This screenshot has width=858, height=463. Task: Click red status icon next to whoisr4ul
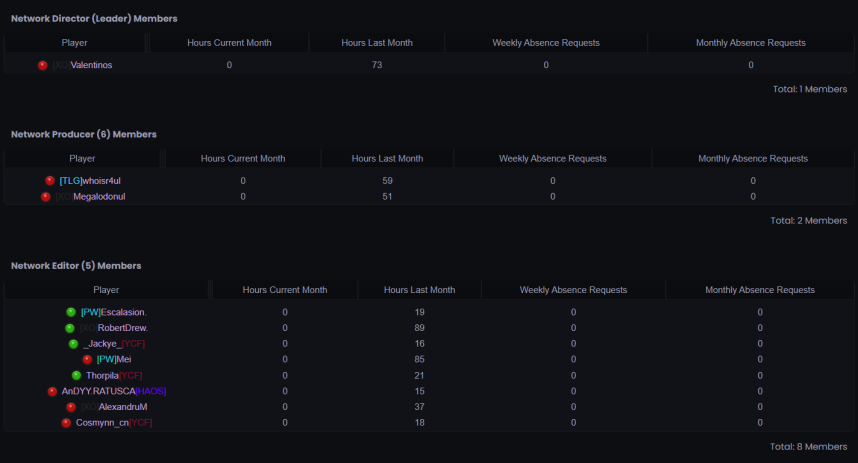tap(50, 181)
